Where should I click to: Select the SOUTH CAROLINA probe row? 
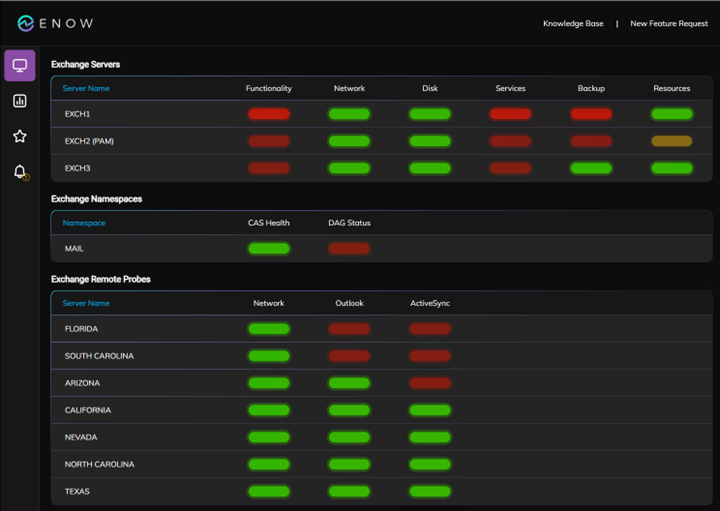click(x=99, y=356)
